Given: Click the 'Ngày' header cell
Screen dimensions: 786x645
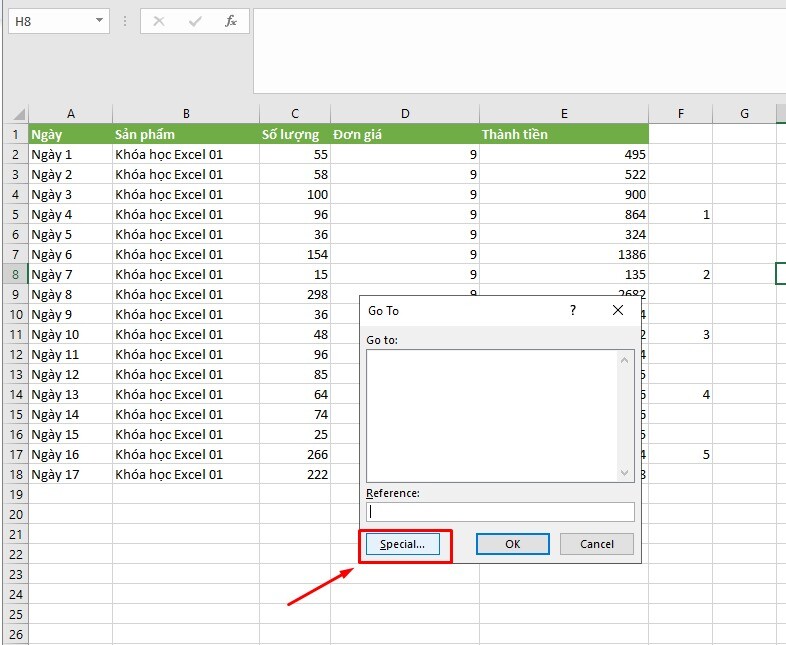Looking at the screenshot, I should coord(71,134).
